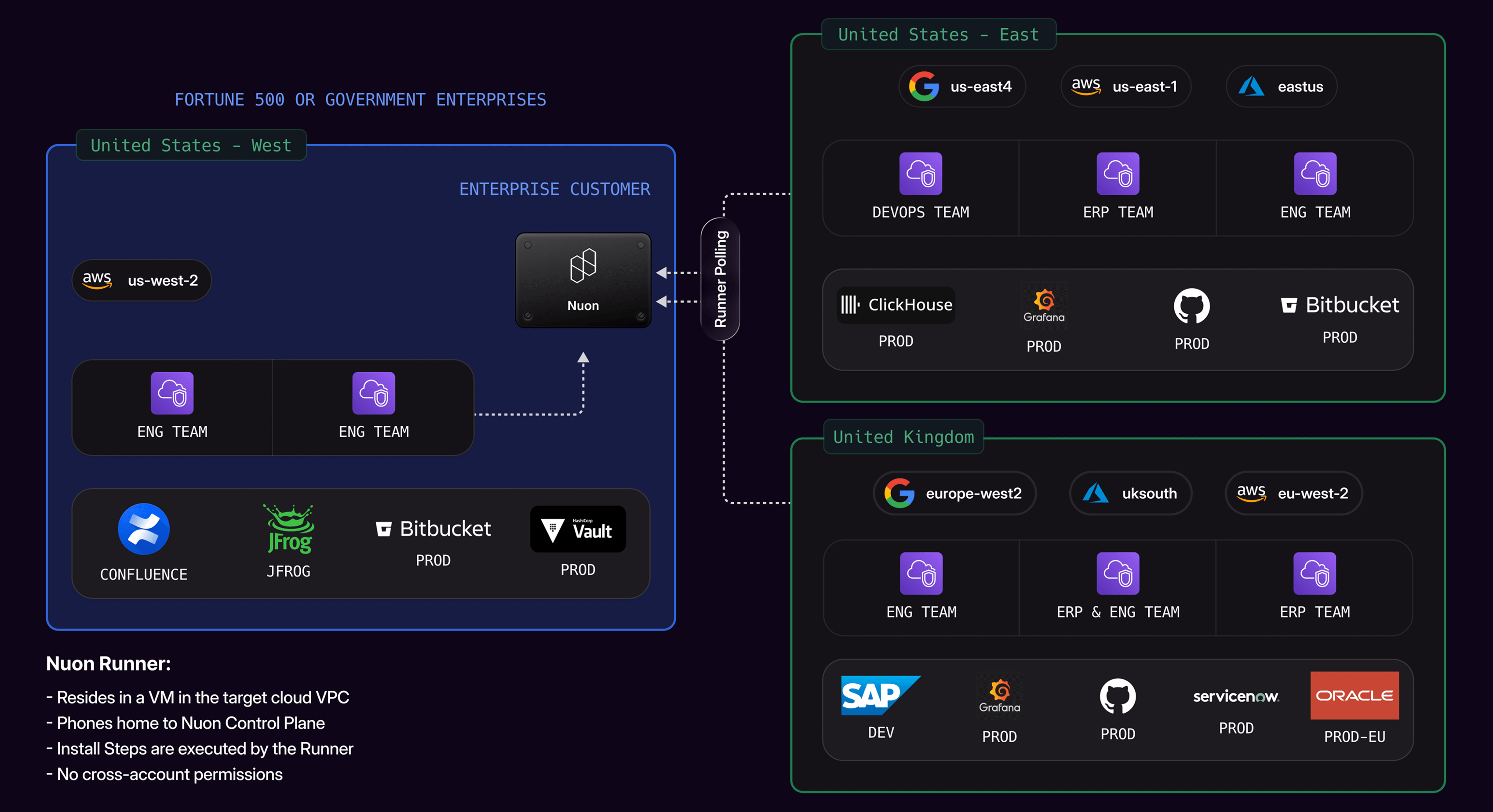Viewport: 1493px width, 812px height.
Task: Click the United States - East header tab
Action: click(938, 35)
